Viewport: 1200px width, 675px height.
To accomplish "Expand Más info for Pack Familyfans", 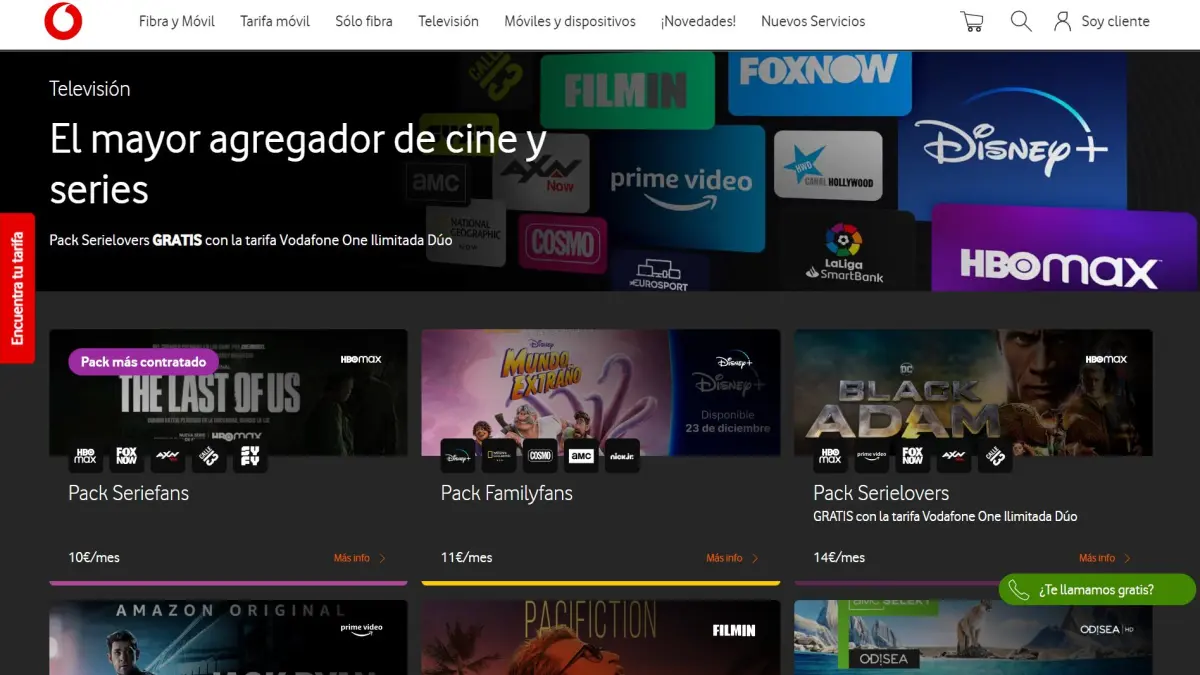I will 732,558.
